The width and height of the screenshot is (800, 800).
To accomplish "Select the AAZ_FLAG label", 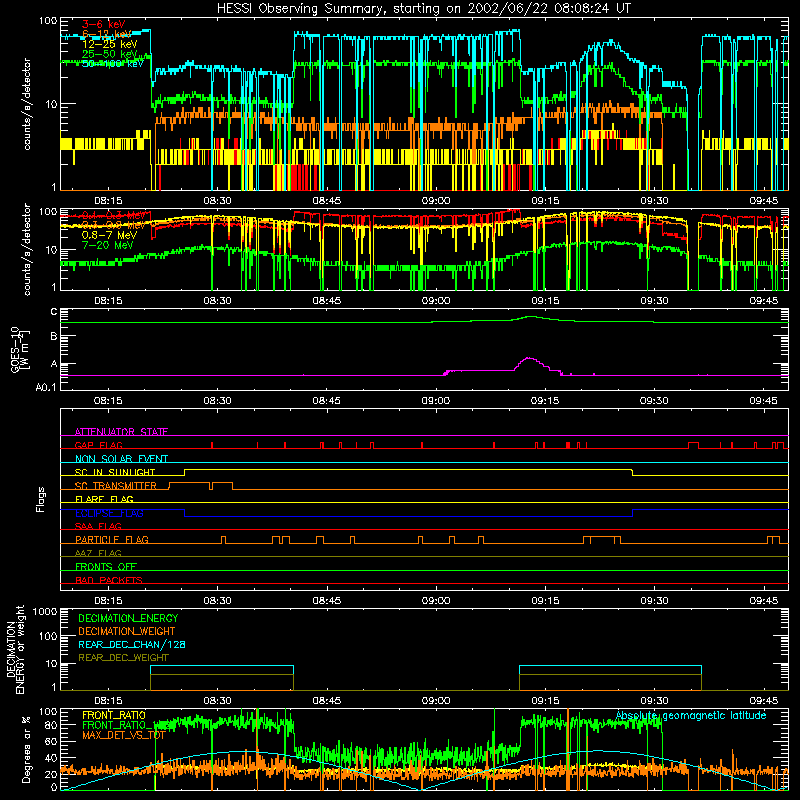I will [x=98, y=553].
